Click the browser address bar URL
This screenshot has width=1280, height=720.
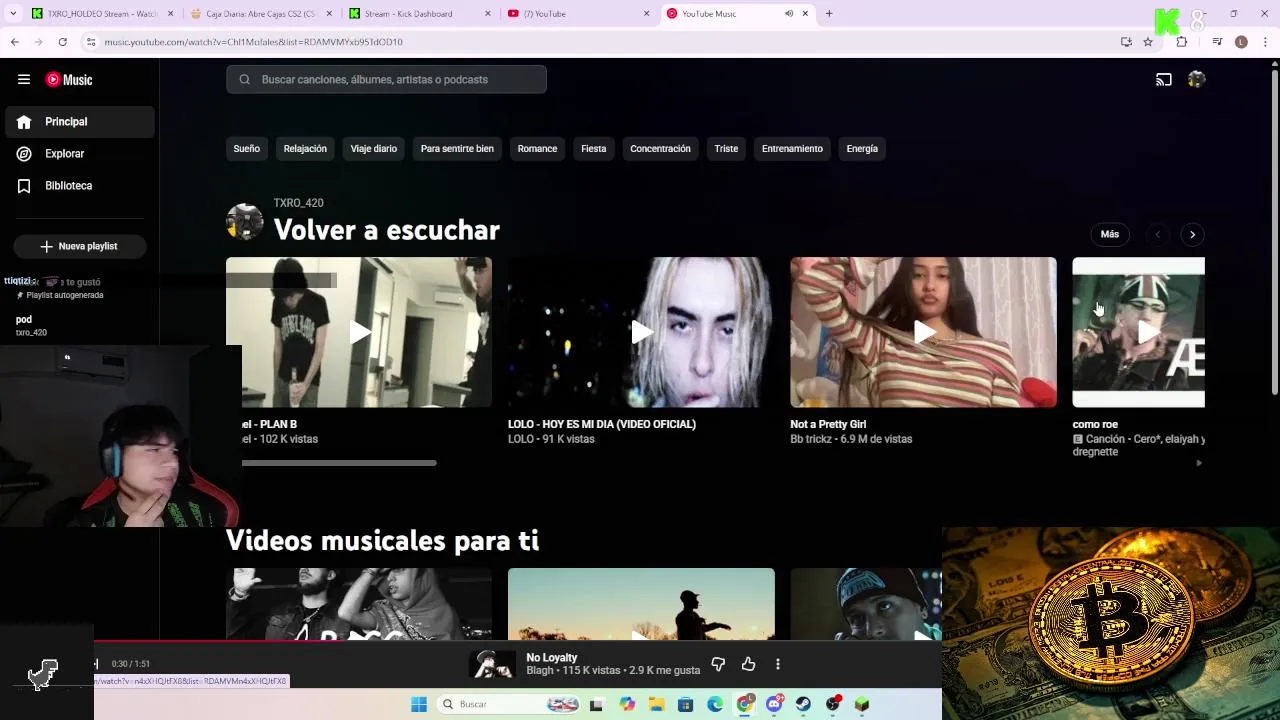coord(253,42)
